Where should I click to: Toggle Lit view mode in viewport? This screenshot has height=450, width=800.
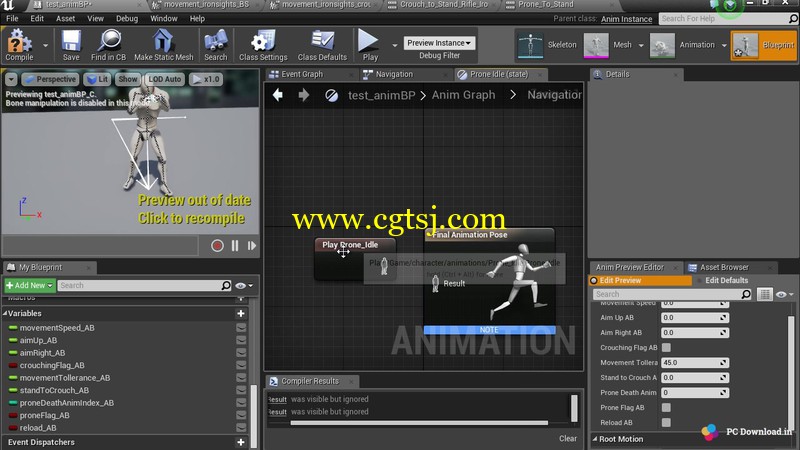tap(97, 79)
